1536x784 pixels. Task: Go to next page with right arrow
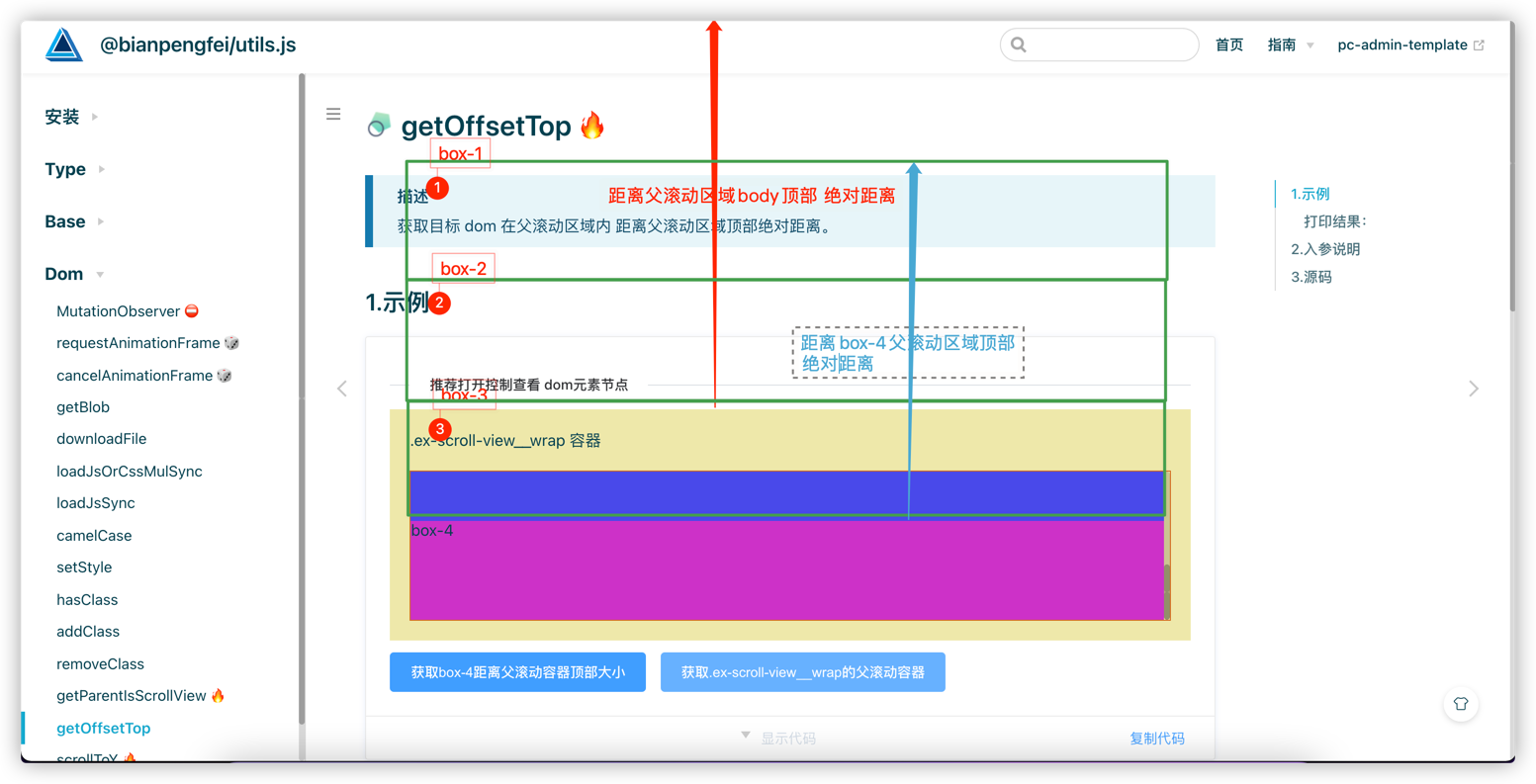click(x=1473, y=389)
